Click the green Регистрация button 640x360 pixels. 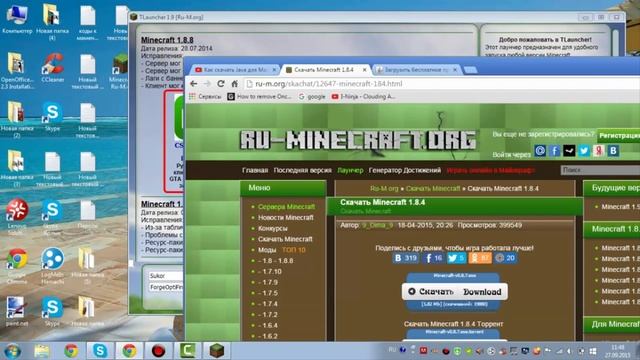619,136
